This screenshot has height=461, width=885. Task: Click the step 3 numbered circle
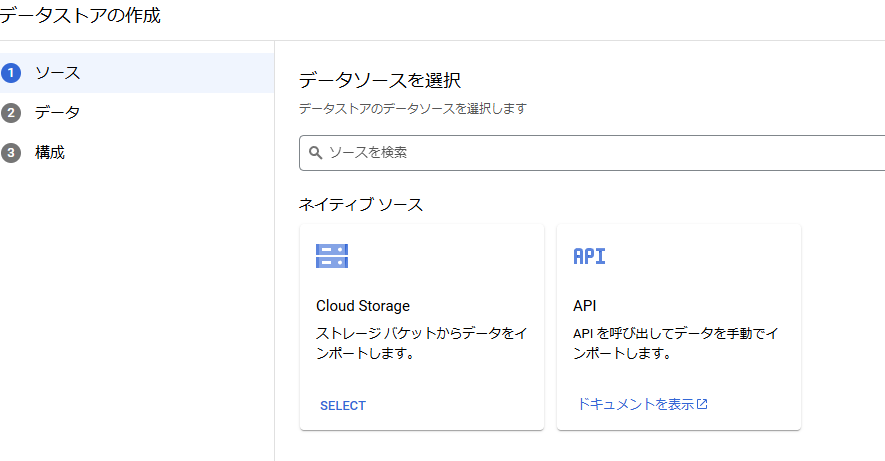(x=11, y=153)
